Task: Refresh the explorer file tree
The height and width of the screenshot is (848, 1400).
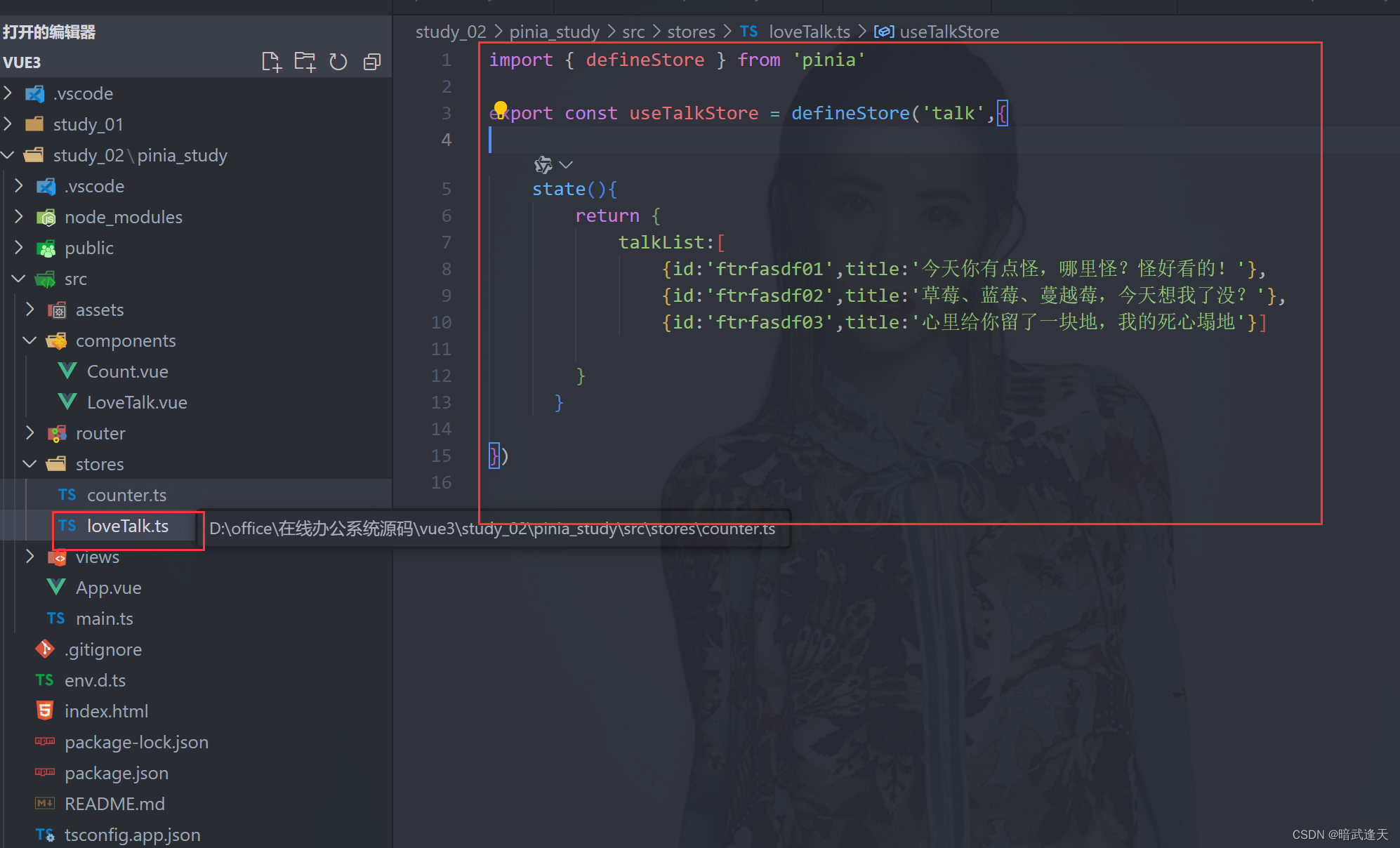Action: click(338, 62)
